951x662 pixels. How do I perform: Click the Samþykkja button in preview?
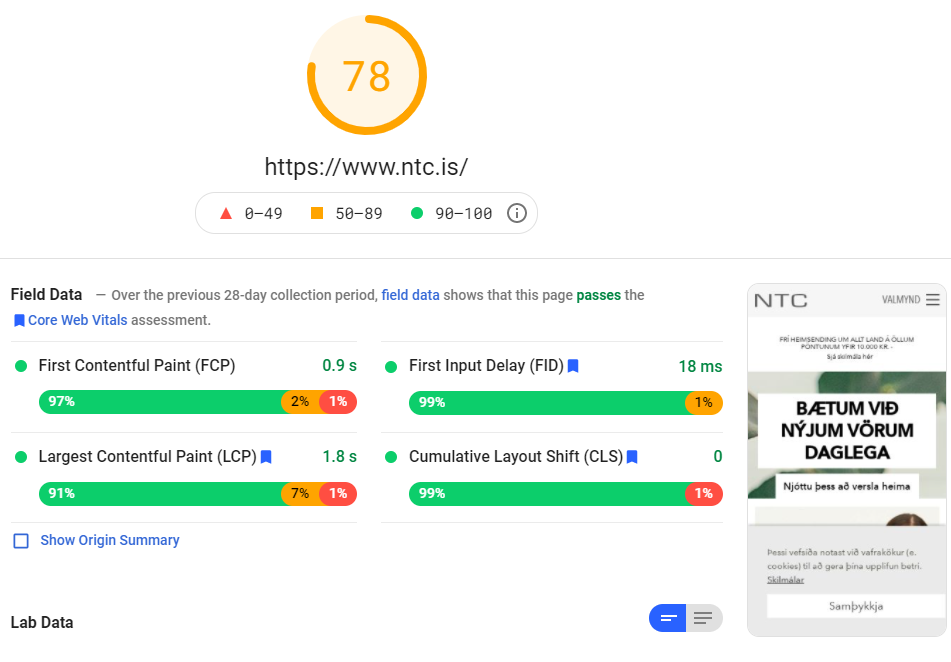[856, 606]
